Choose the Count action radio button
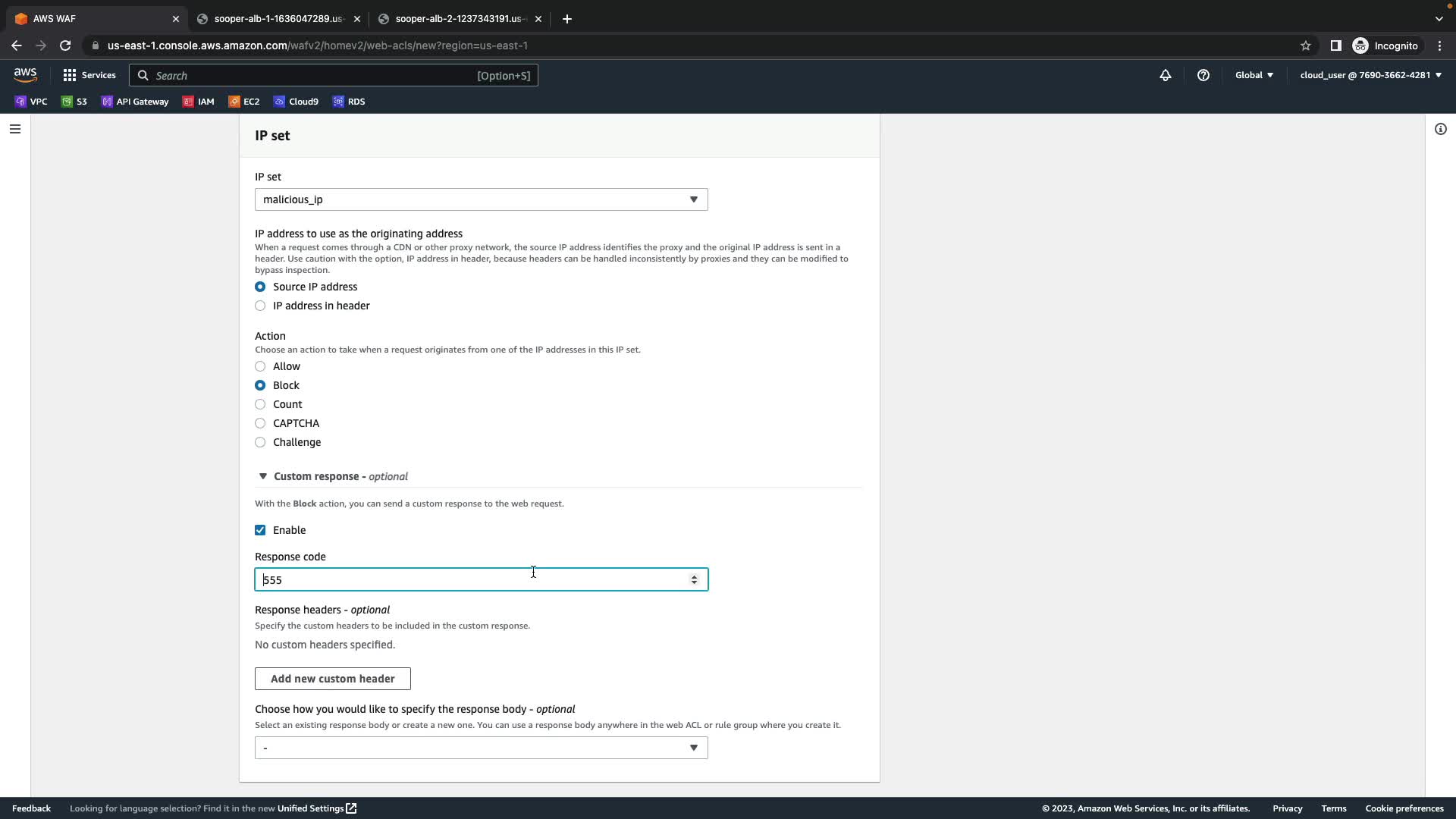The width and height of the screenshot is (1456, 819). [260, 404]
